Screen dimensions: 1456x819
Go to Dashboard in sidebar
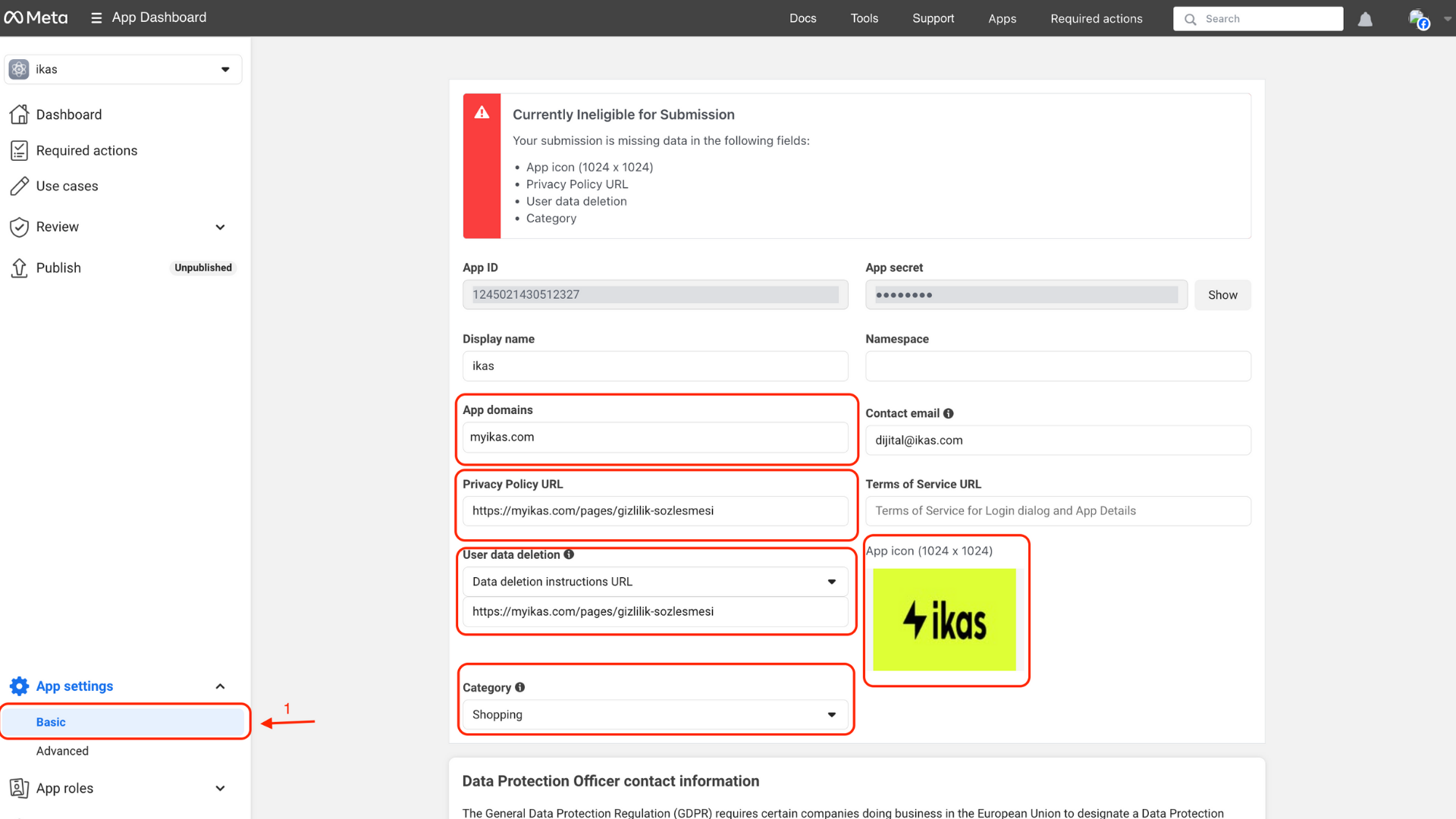click(x=69, y=115)
